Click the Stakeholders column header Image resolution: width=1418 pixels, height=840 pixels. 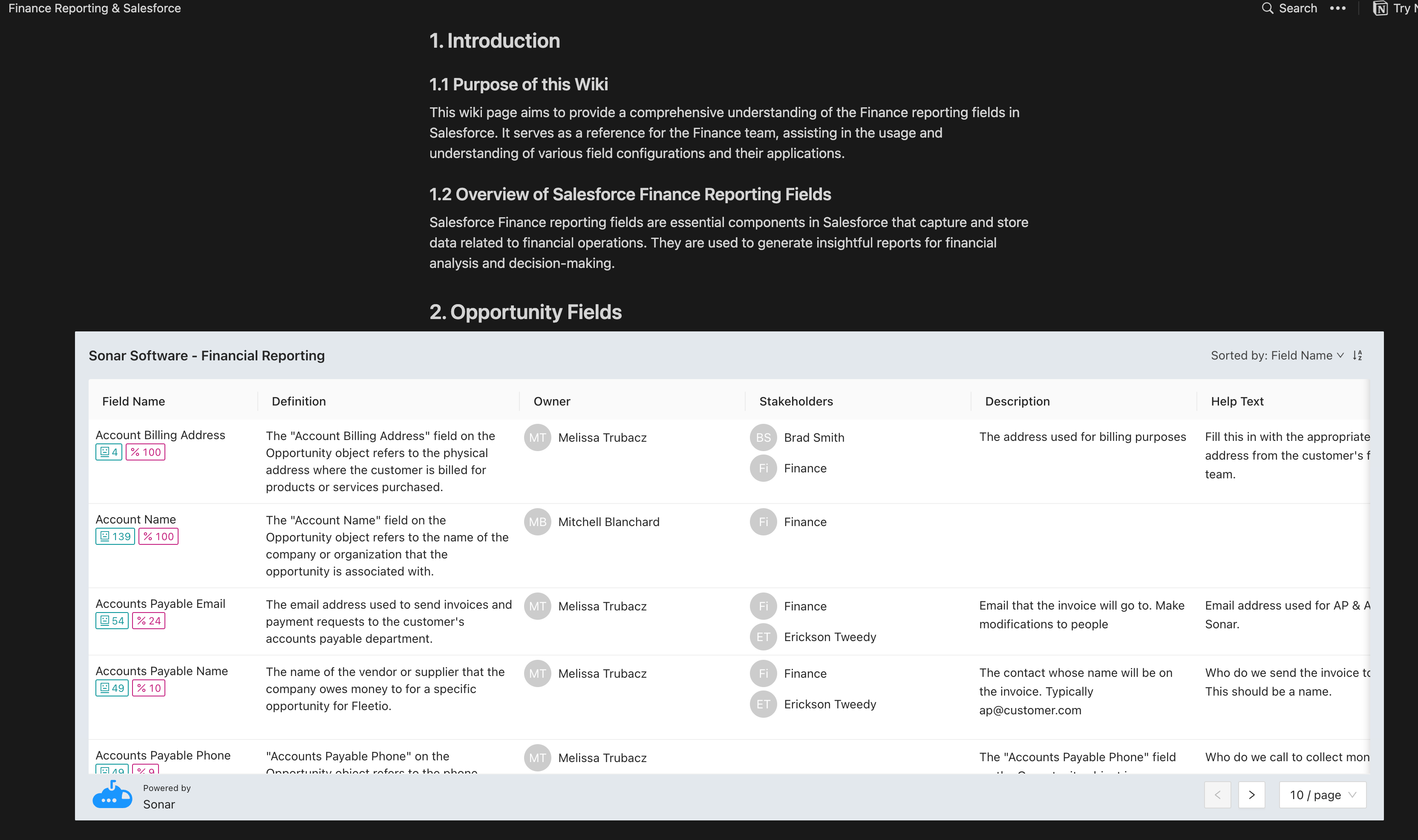click(x=796, y=401)
